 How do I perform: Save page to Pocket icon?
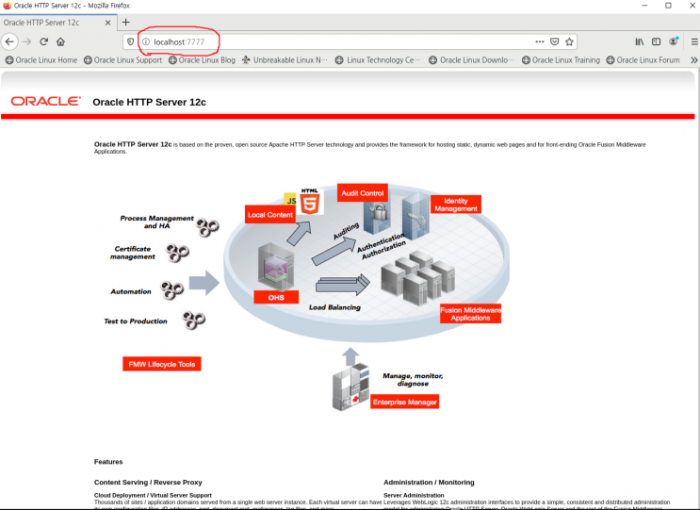pyautogui.click(x=554, y=42)
